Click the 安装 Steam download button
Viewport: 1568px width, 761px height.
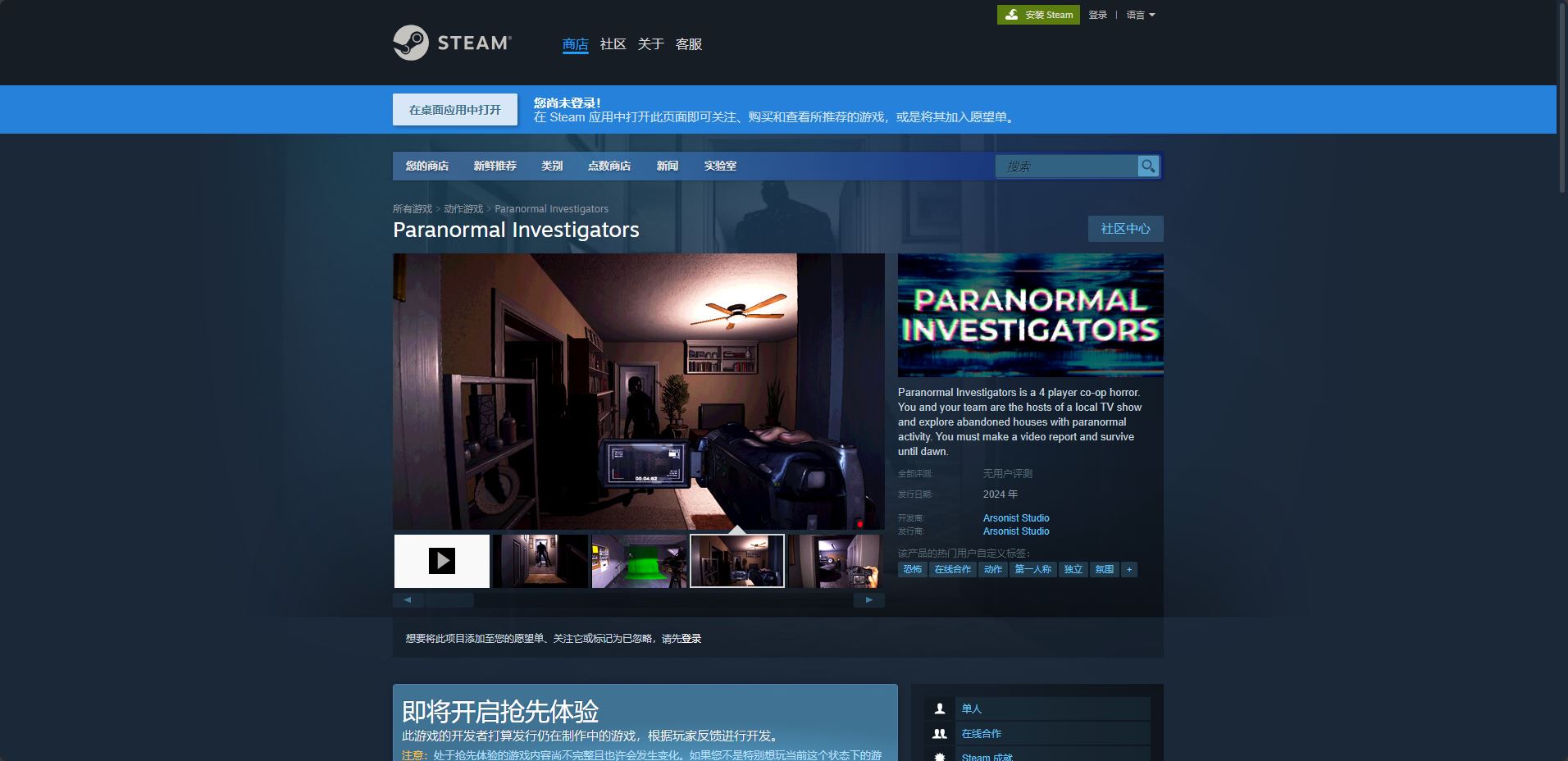tap(1038, 15)
